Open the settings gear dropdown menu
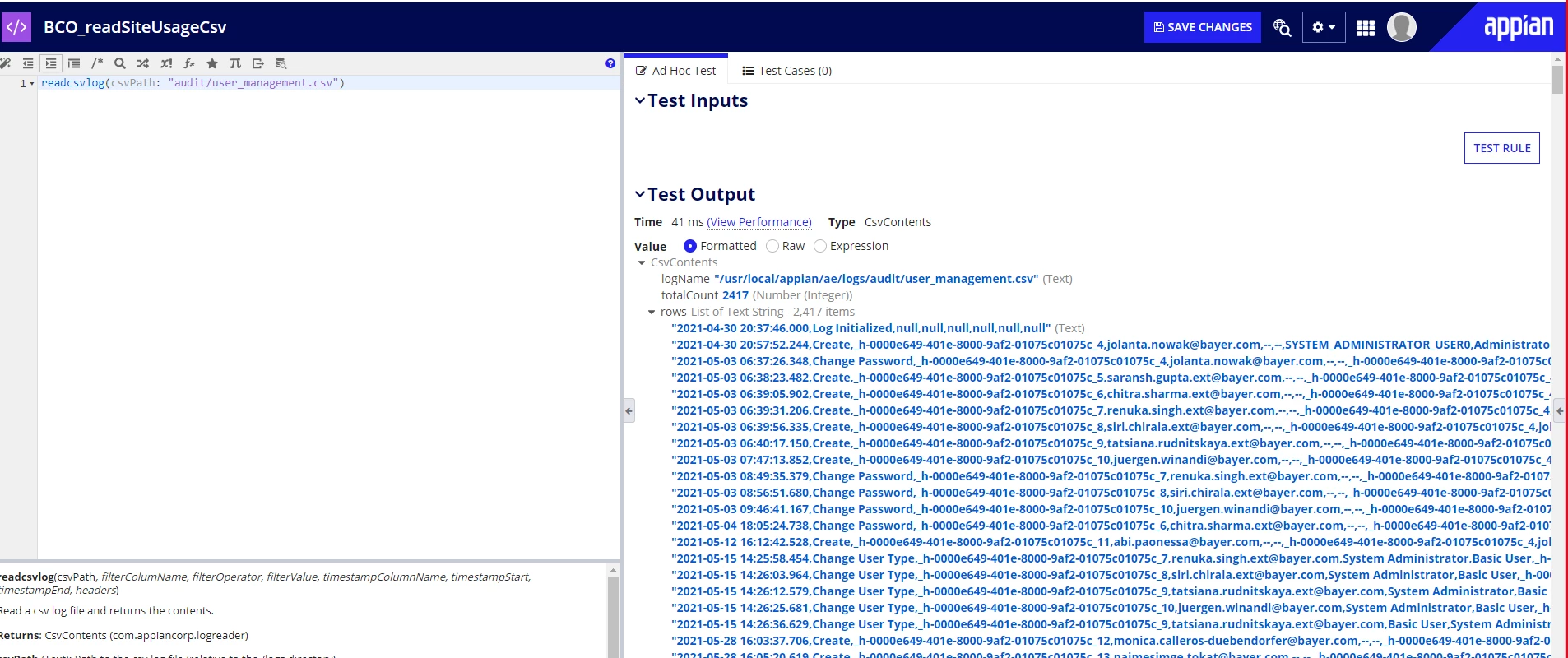The height and width of the screenshot is (658, 1568). click(x=1324, y=27)
